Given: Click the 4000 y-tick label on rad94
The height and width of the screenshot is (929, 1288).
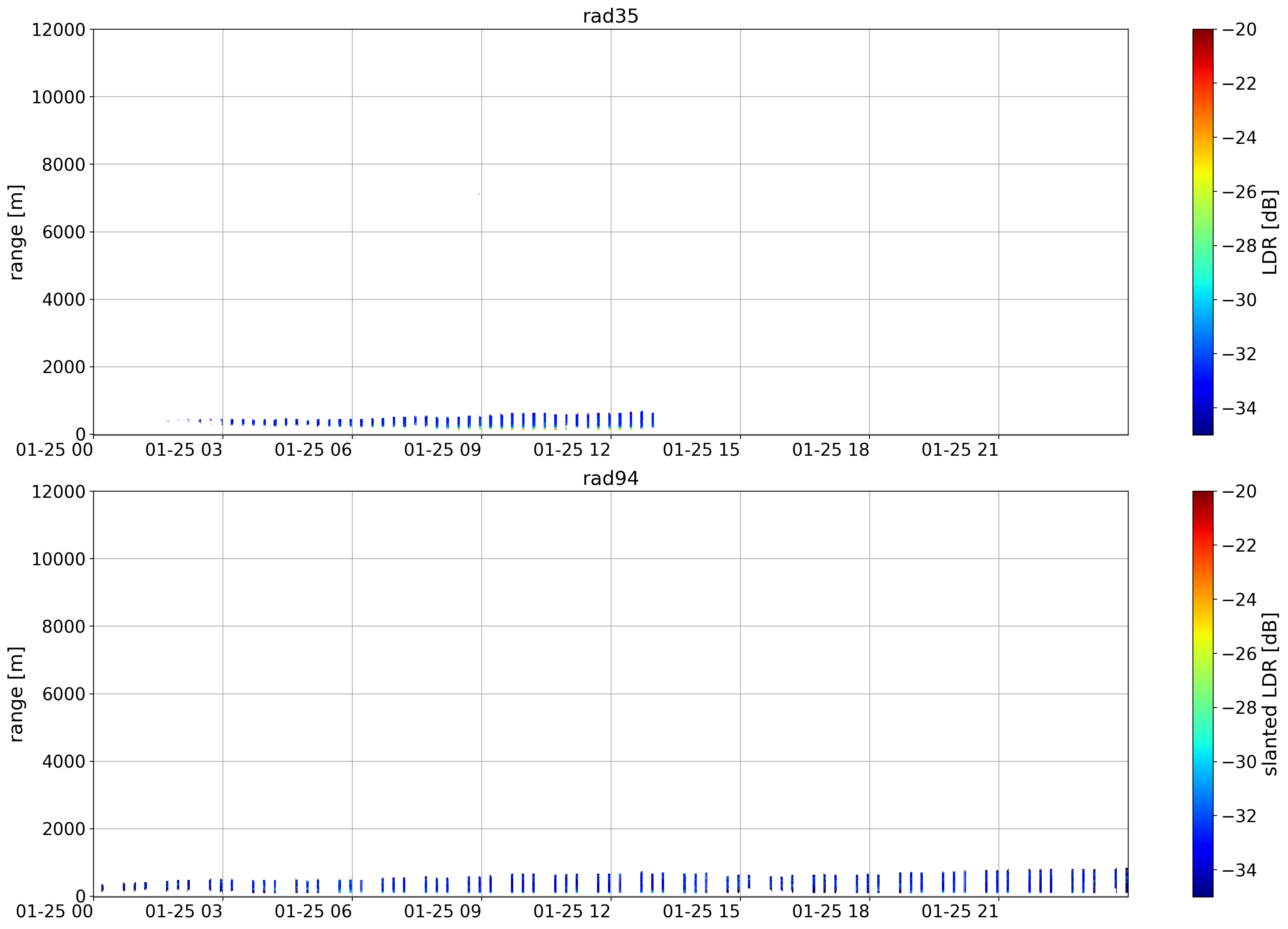Looking at the screenshot, I should point(64,761).
